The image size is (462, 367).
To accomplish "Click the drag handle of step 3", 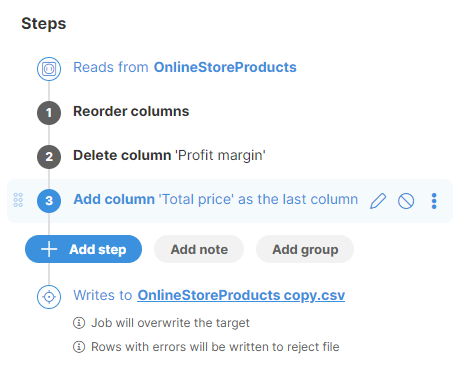I will pos(18,200).
